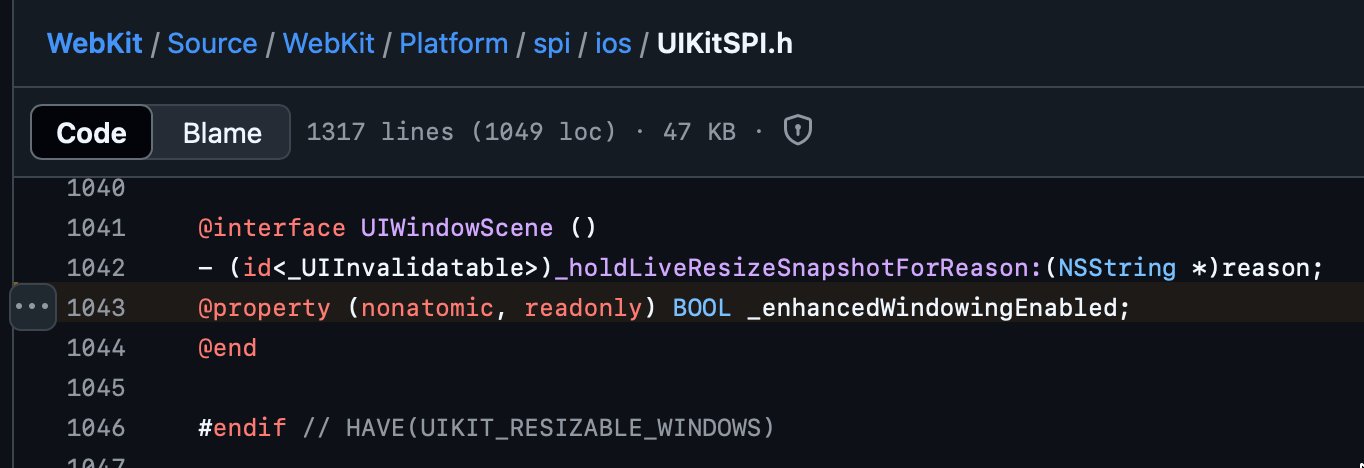Select line number 1042
1364x468 pixels.
coord(96,268)
